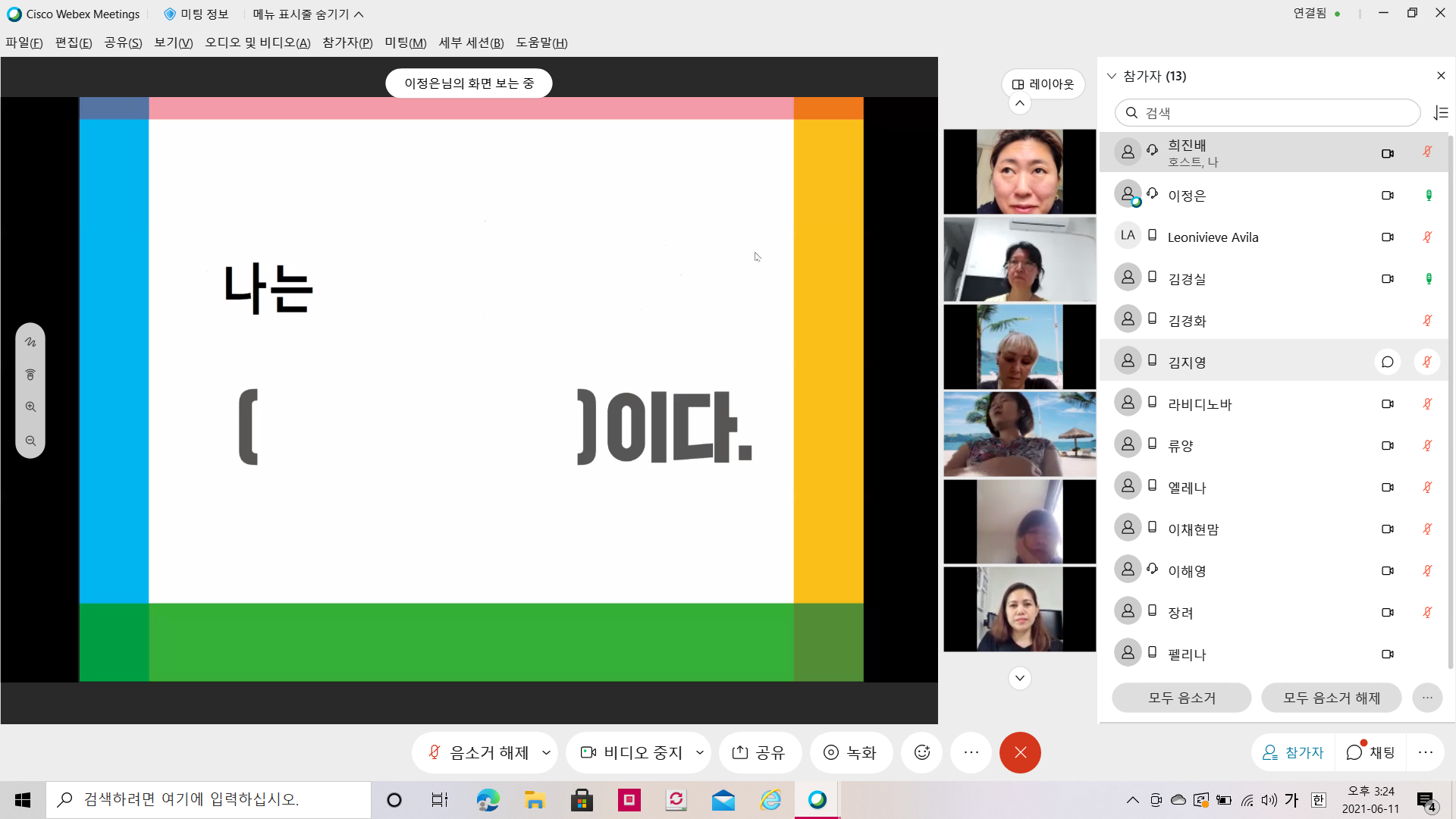Expand the participants list further
Image resolution: width=1456 pixels, height=819 pixels.
click(1020, 678)
